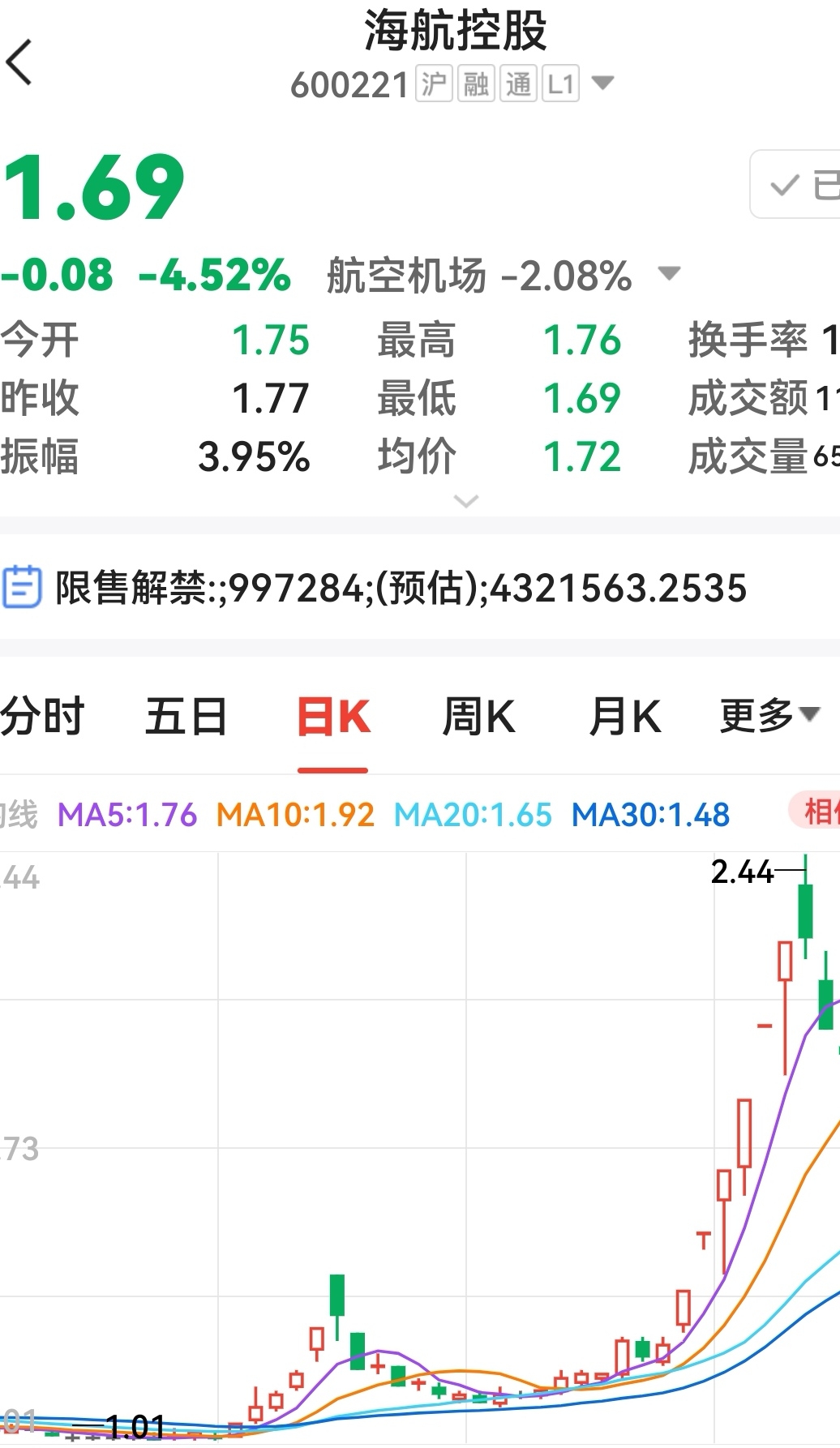Tap the current price 1.69

[94, 188]
